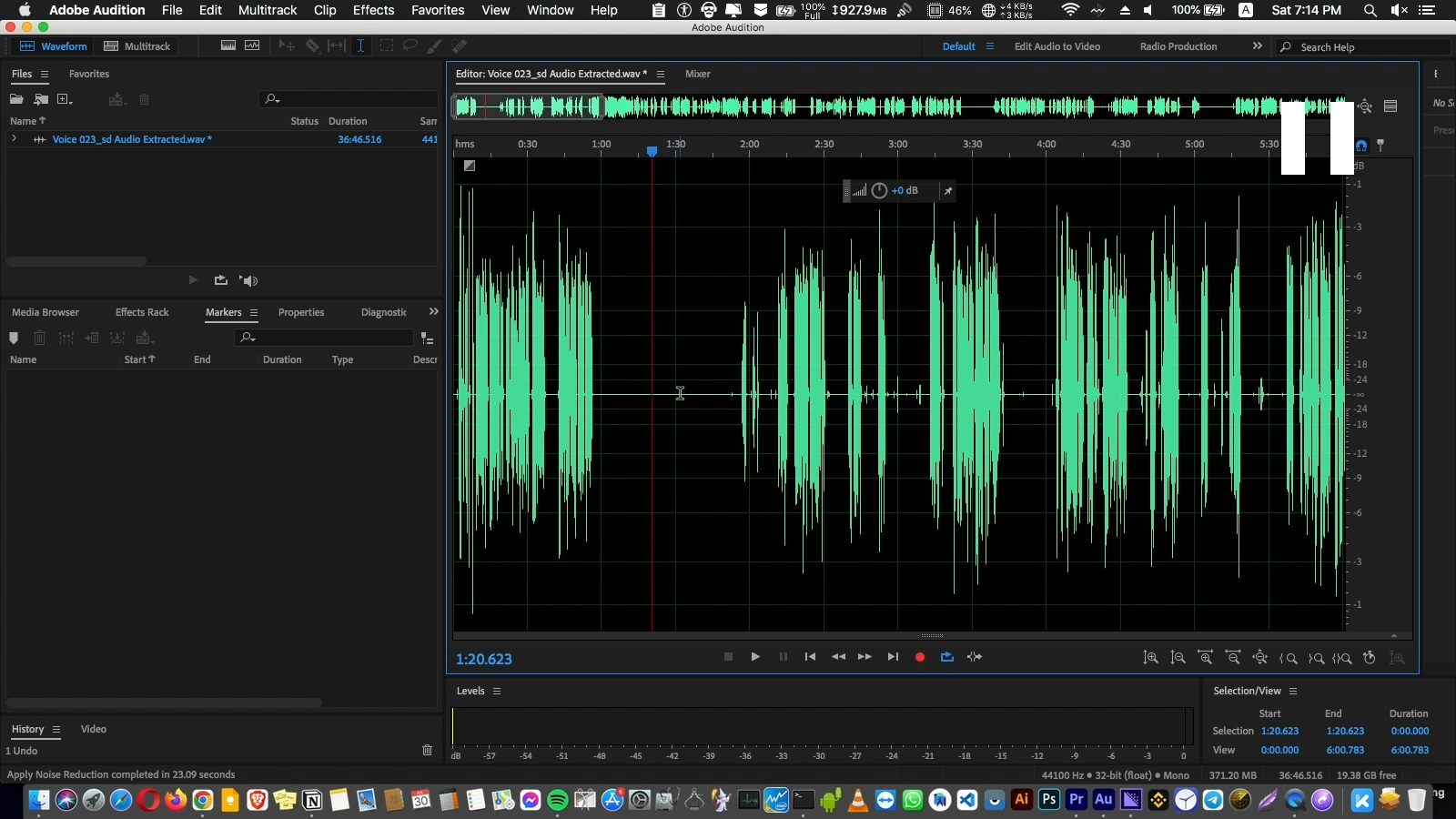Show spectral pitch display
This screenshot has height=819, width=1456.
point(252,45)
